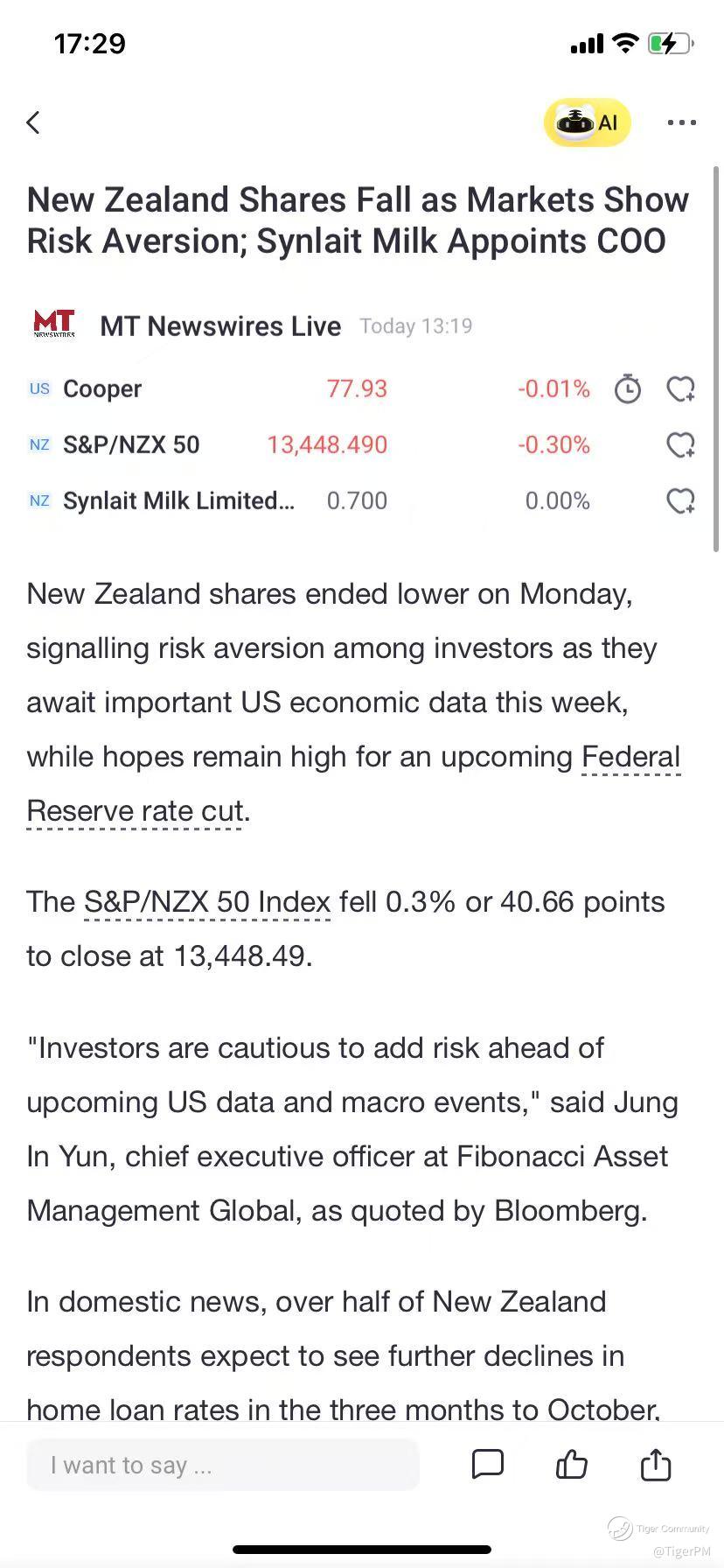Open the comments speech bubble icon
Image resolution: width=724 pixels, height=1568 pixels.
(x=487, y=1464)
